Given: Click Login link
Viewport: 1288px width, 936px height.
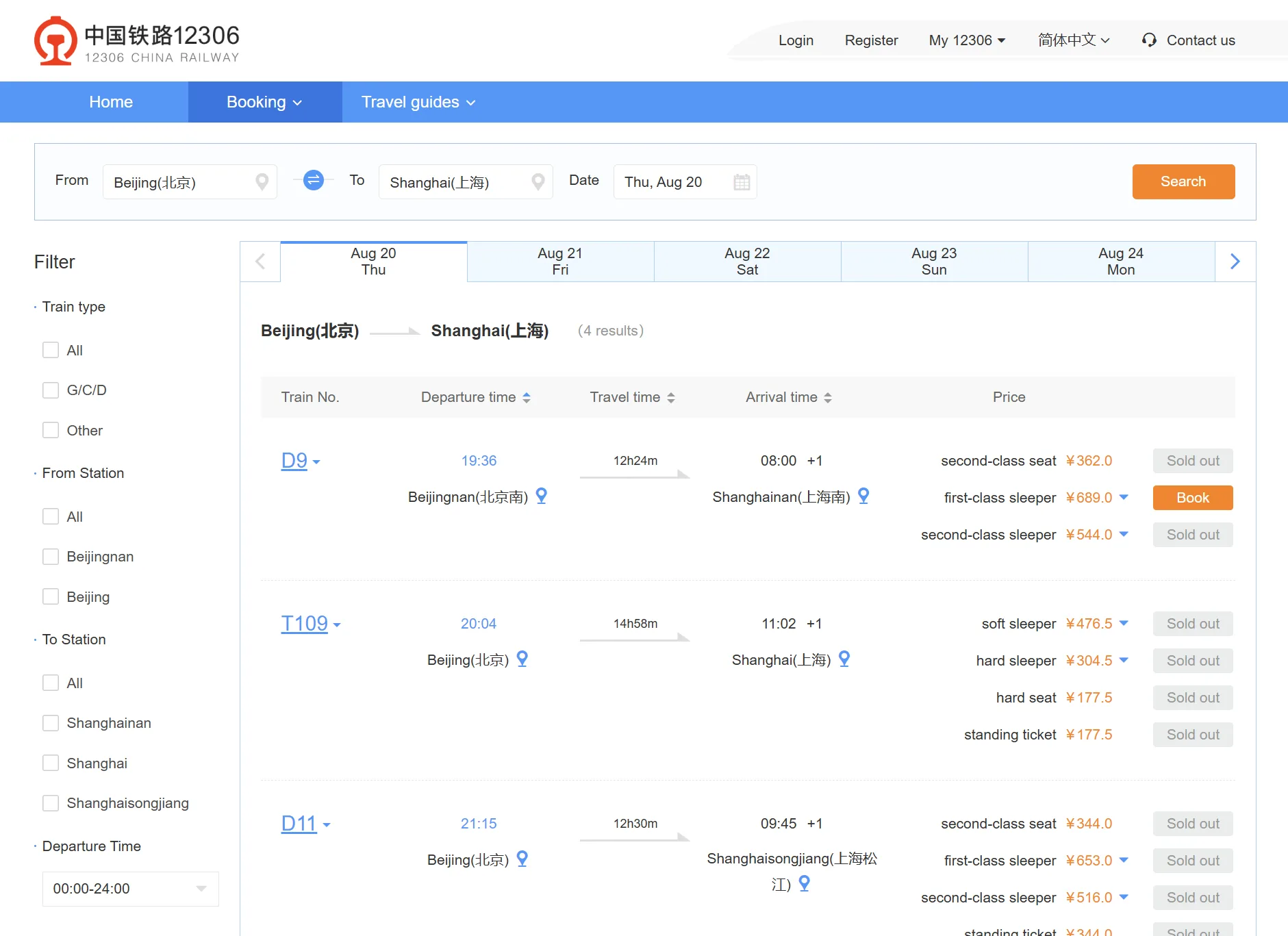Looking at the screenshot, I should click(x=796, y=40).
